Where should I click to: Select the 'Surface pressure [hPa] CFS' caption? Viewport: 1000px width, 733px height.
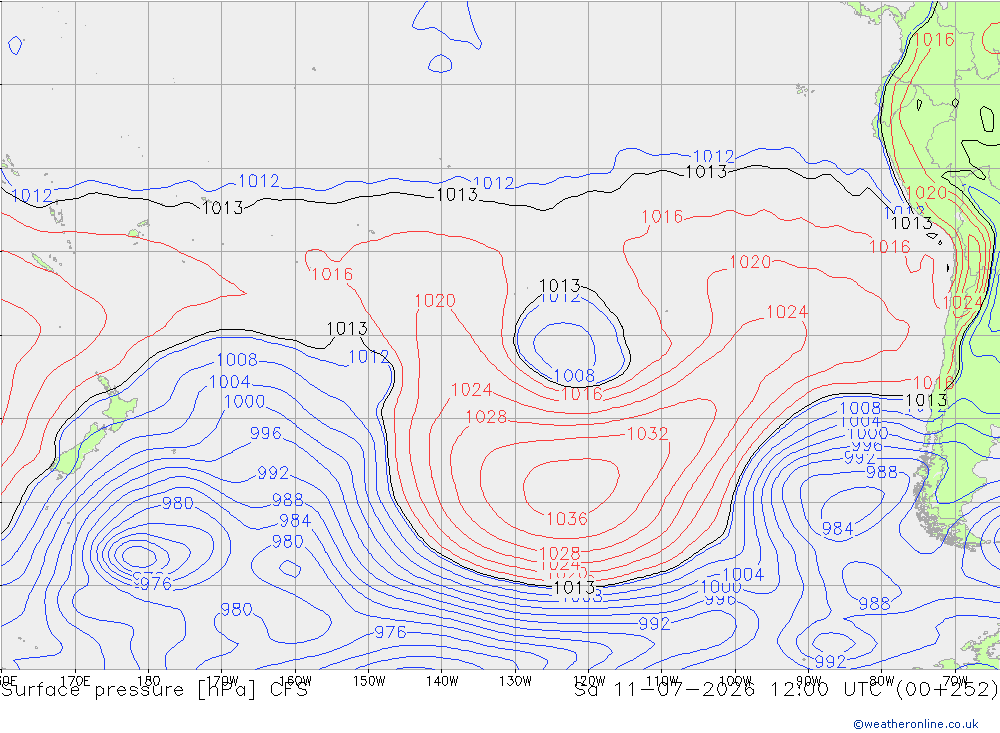(154, 690)
